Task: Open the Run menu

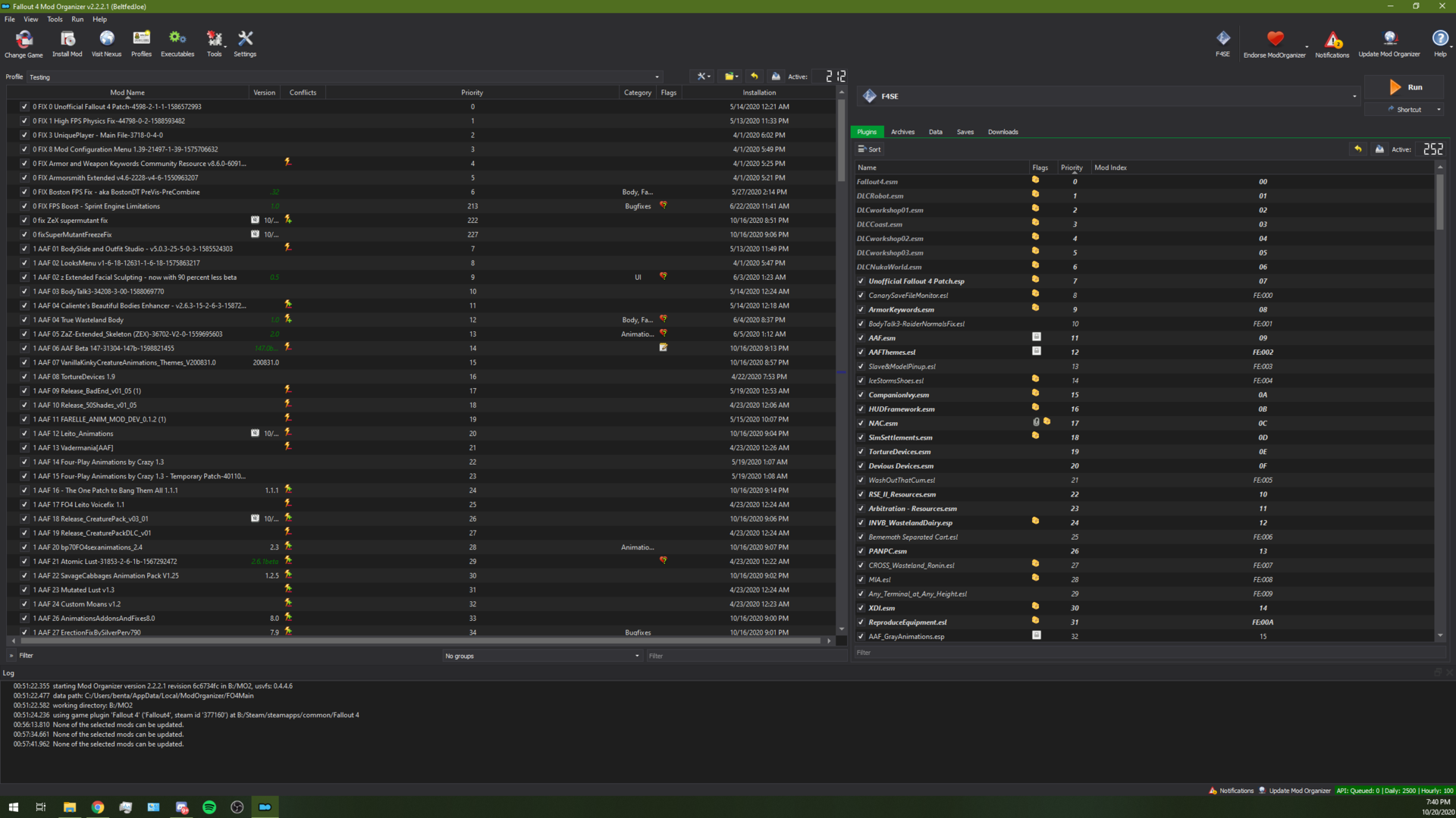Action: pyautogui.click(x=77, y=19)
